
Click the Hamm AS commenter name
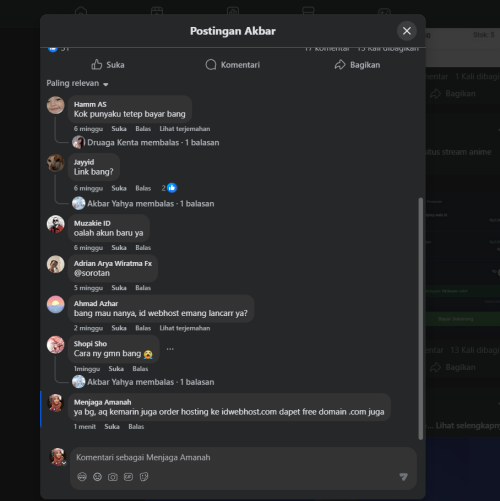[x=90, y=104]
